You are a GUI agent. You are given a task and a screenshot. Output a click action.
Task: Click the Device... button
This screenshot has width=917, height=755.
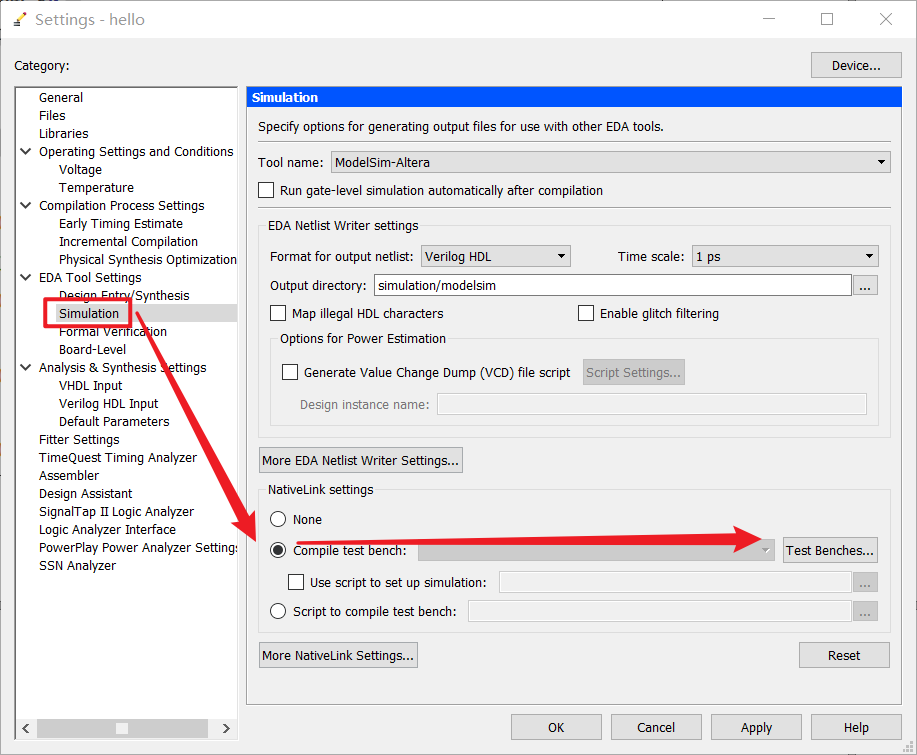[856, 65]
